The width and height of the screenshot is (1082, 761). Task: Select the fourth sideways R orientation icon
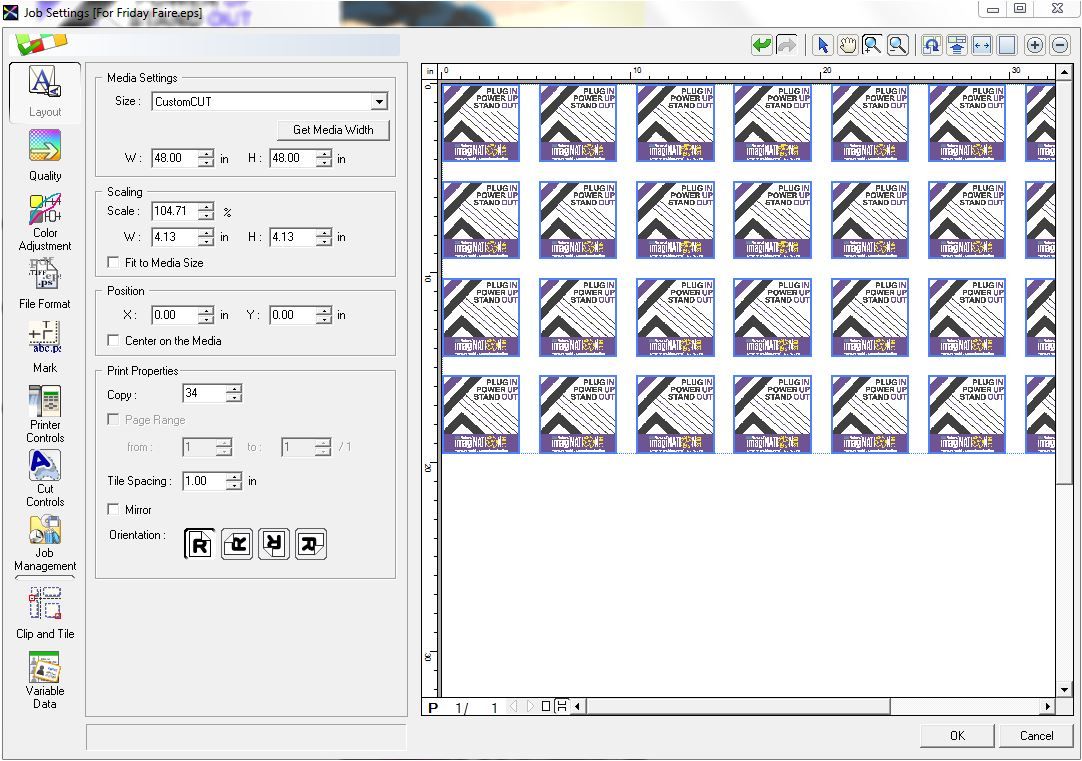[311, 544]
